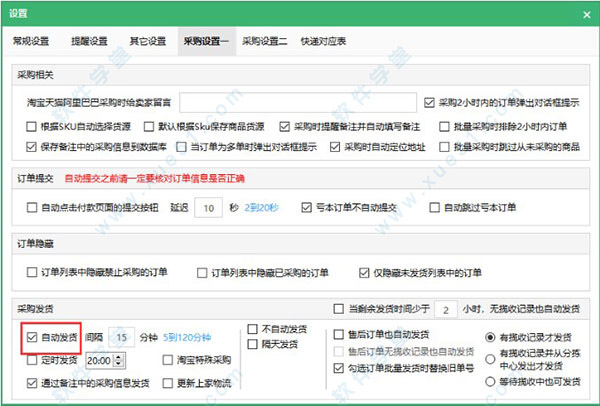Viewport: 600px width, 406px height.
Task: Select 等待揽收中也可发货 radio option
Action: [490, 383]
